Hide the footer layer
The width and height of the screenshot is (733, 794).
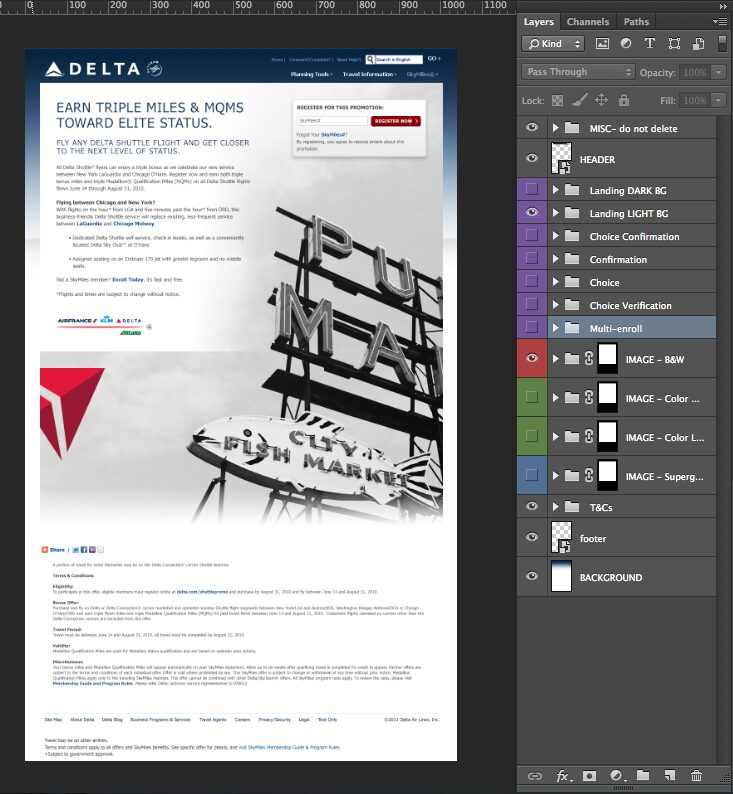coord(532,537)
